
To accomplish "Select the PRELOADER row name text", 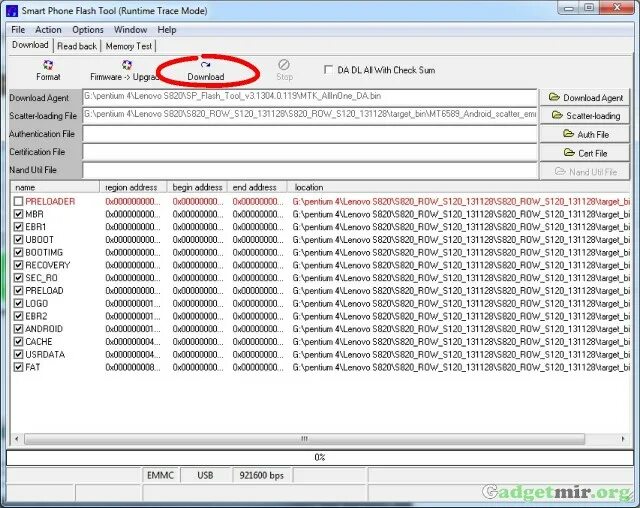I will [x=50, y=202].
